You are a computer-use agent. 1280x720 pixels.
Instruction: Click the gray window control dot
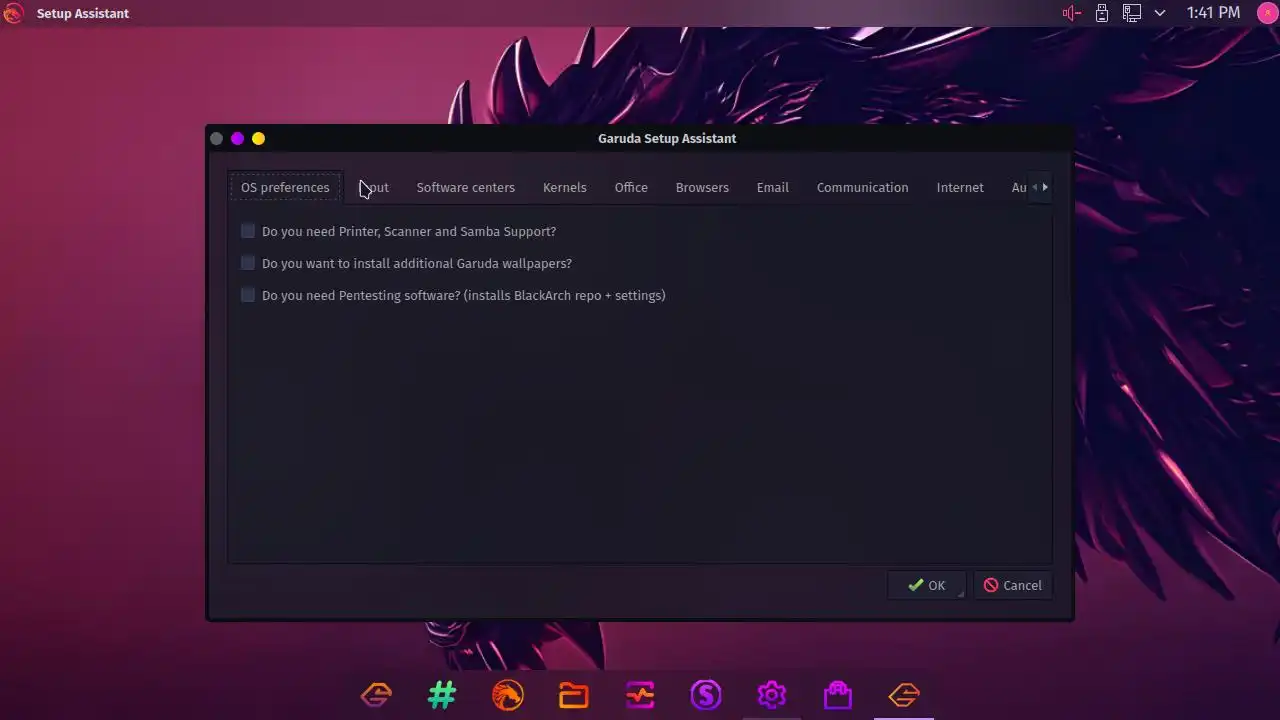[216, 138]
